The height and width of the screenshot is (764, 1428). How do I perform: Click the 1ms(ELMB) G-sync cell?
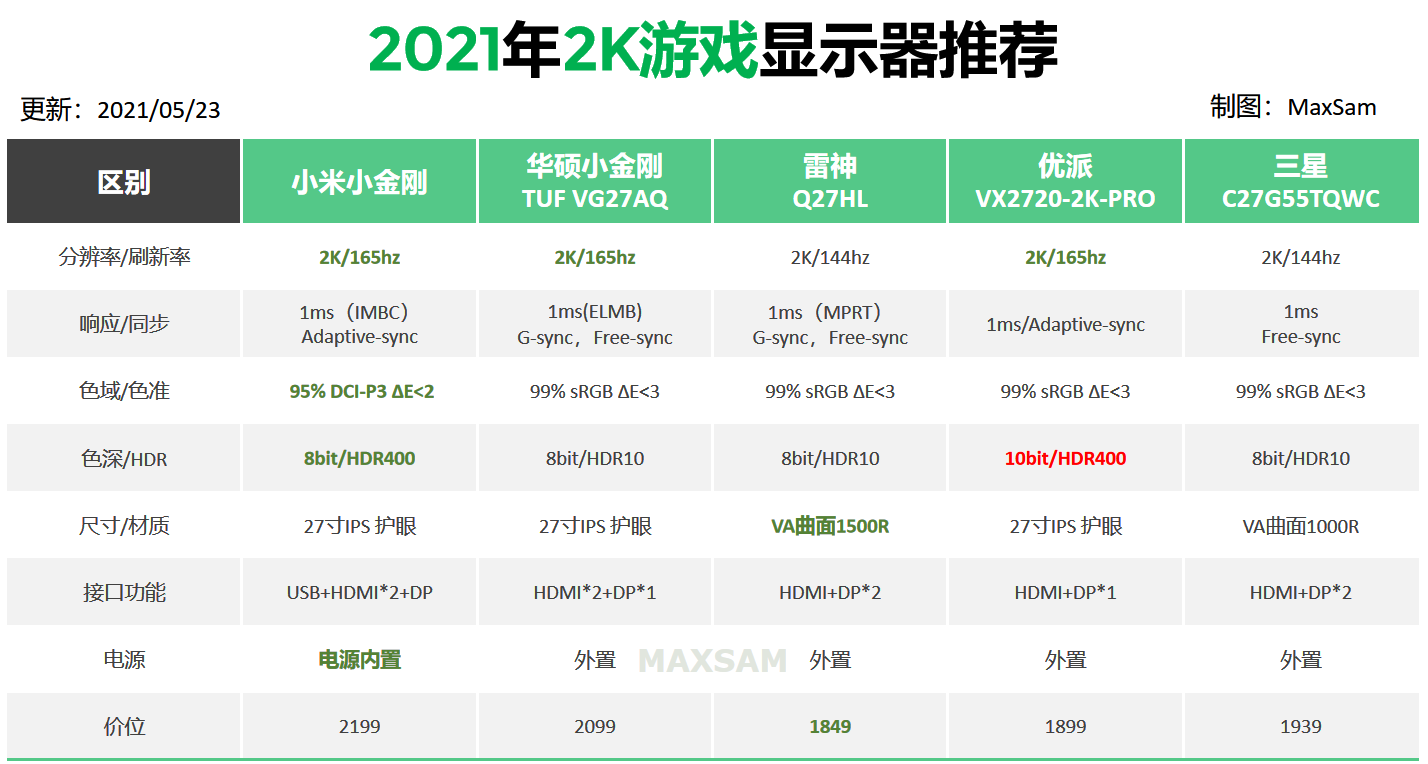[595, 324]
